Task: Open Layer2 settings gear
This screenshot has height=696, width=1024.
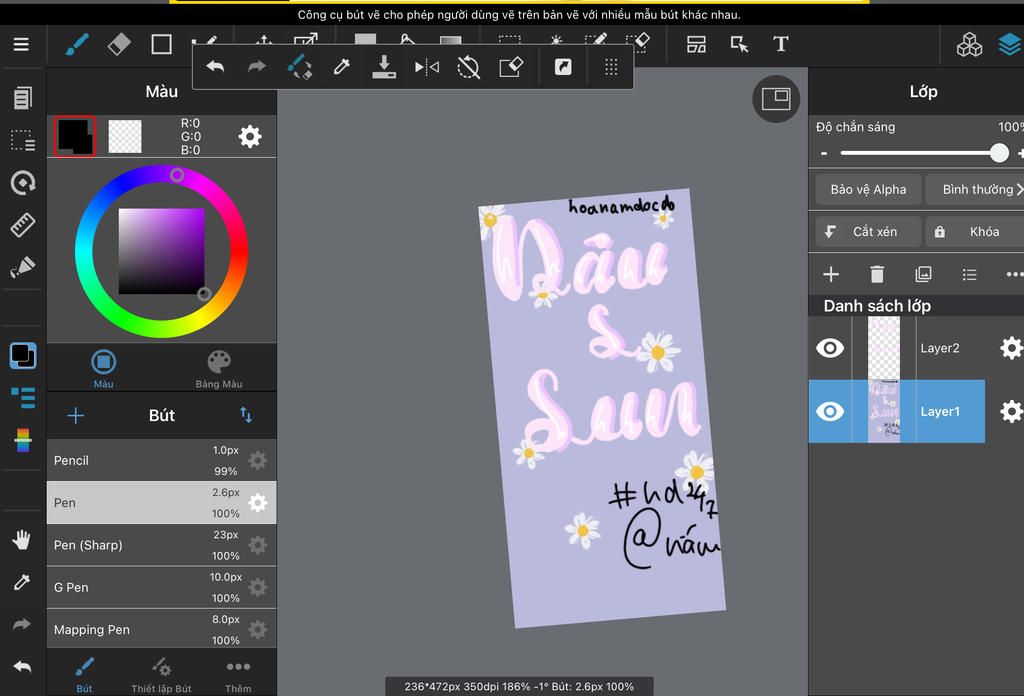Action: 1011,348
